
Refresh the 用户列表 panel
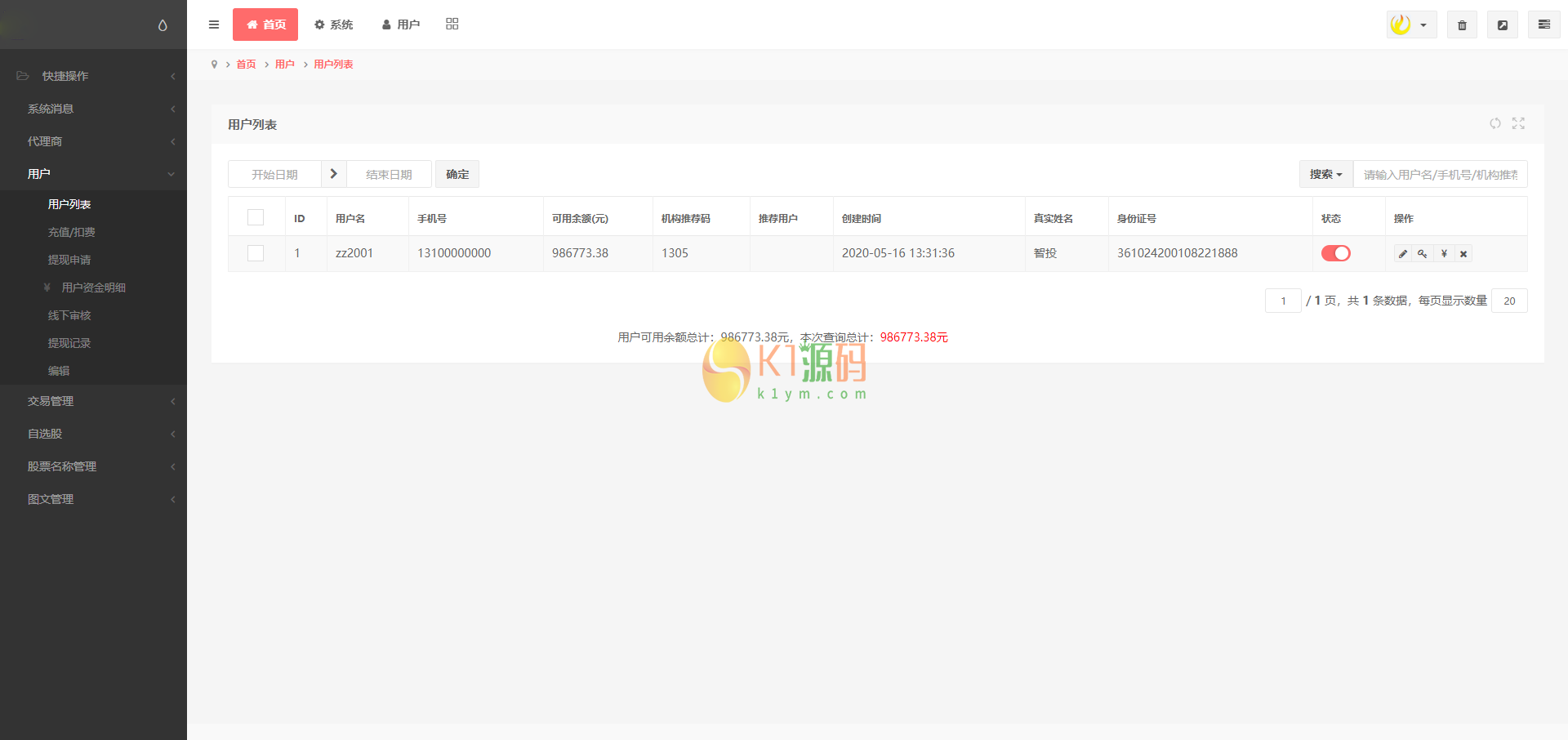1495,123
